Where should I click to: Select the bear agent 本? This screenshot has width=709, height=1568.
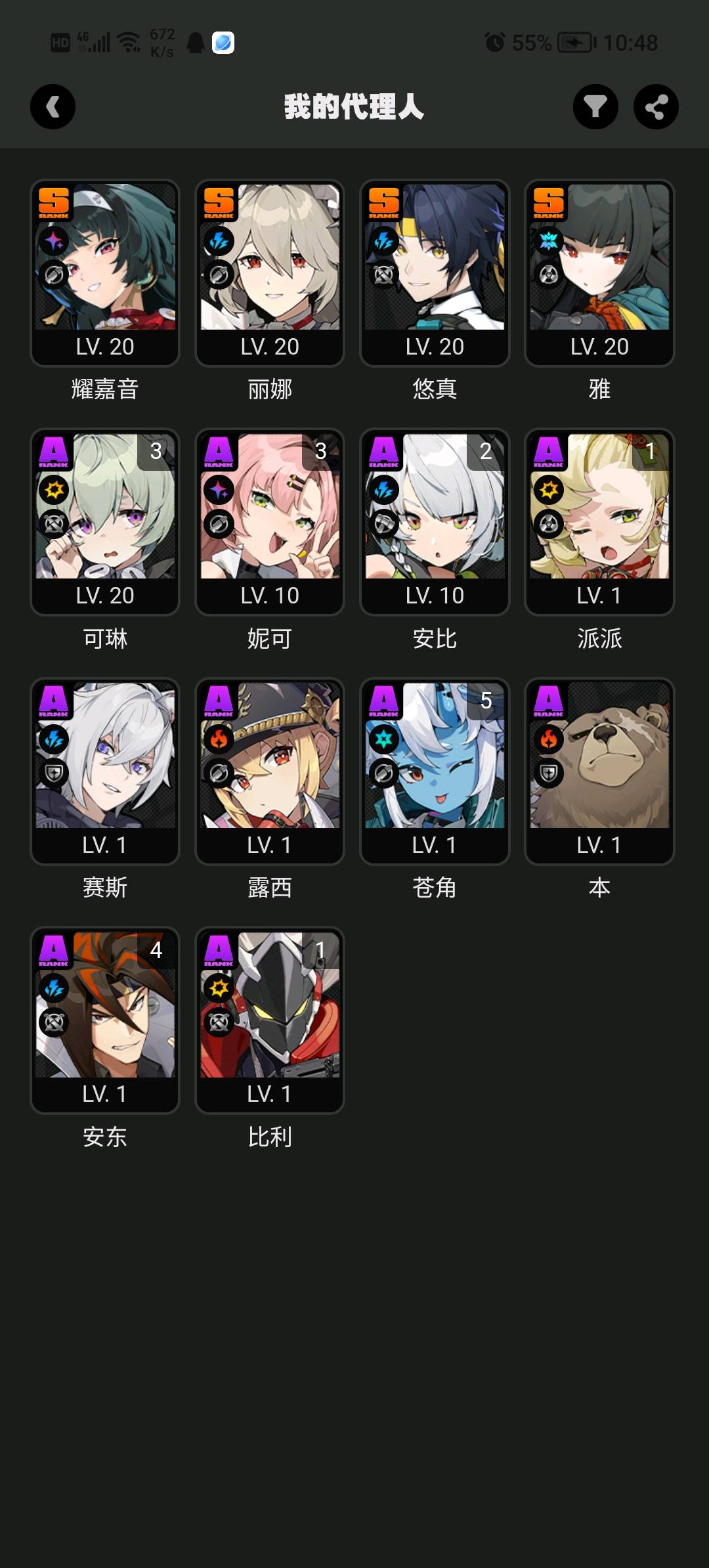click(599, 772)
